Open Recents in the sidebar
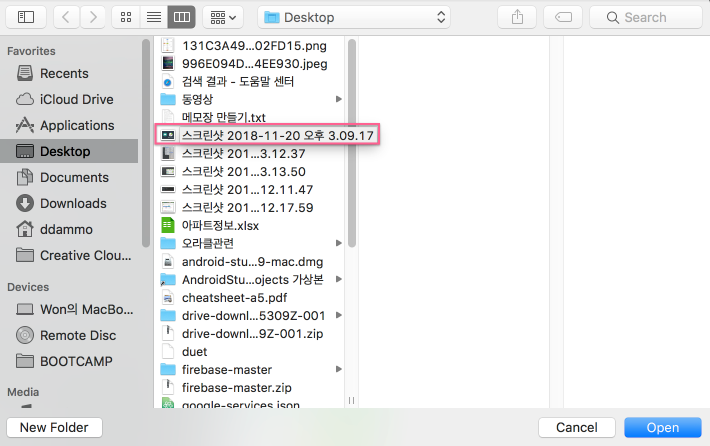This screenshot has height=446, width=710. pos(69,73)
